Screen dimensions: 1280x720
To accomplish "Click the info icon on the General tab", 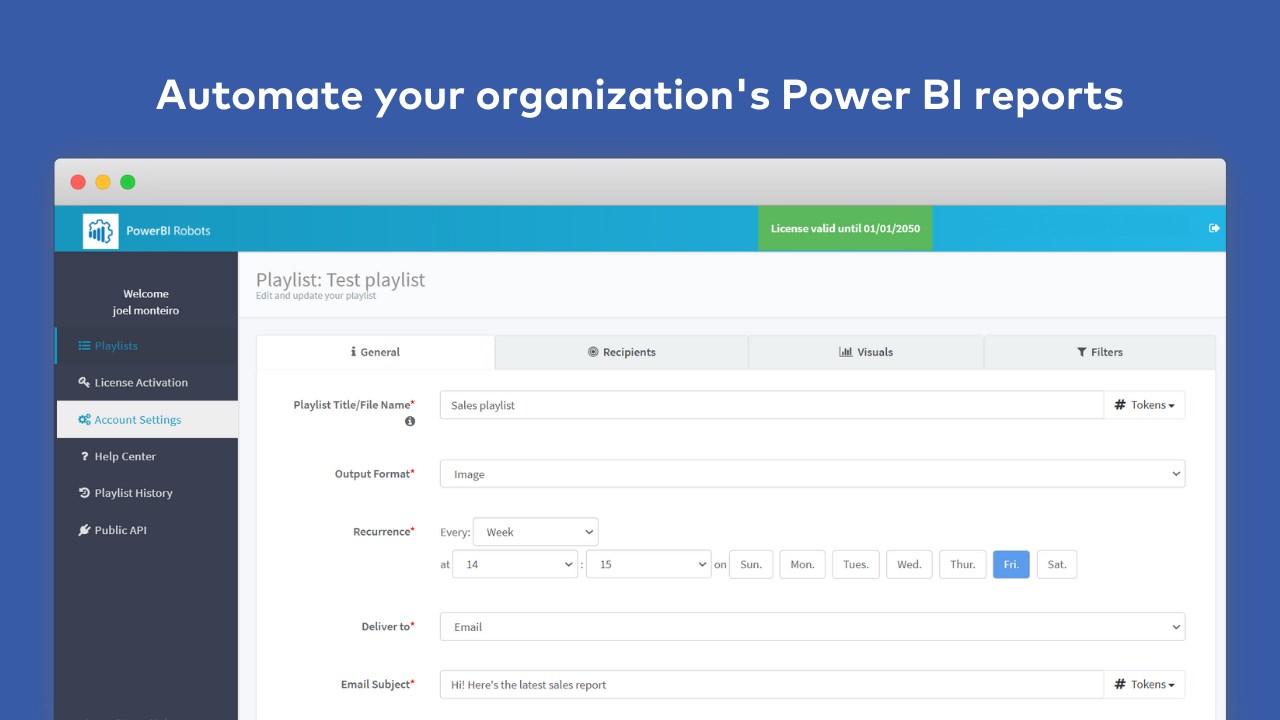I will 353,352.
